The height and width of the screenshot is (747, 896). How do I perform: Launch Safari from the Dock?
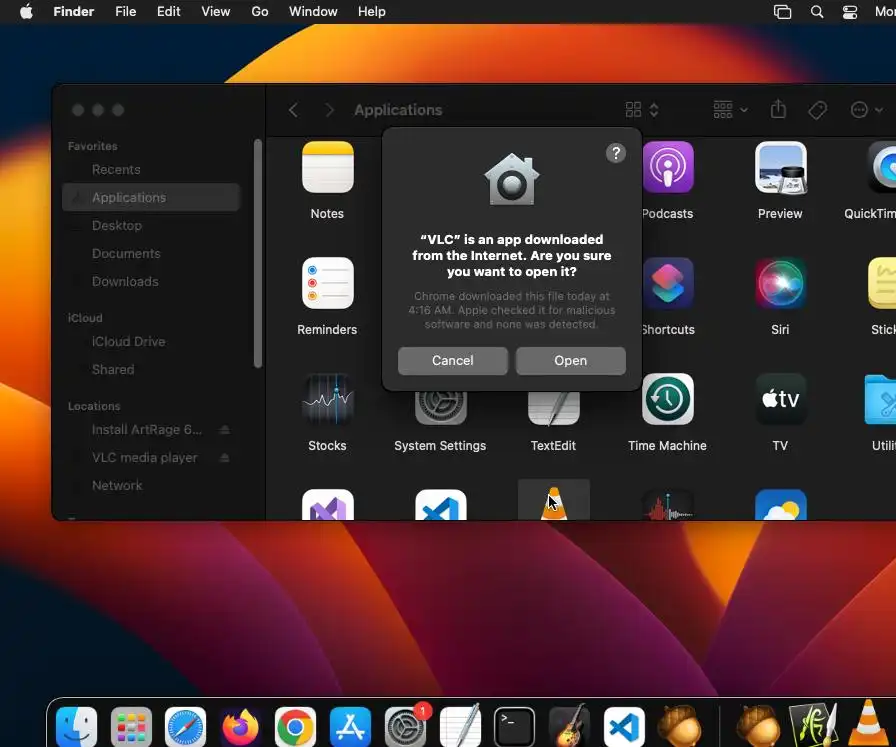[x=186, y=726]
